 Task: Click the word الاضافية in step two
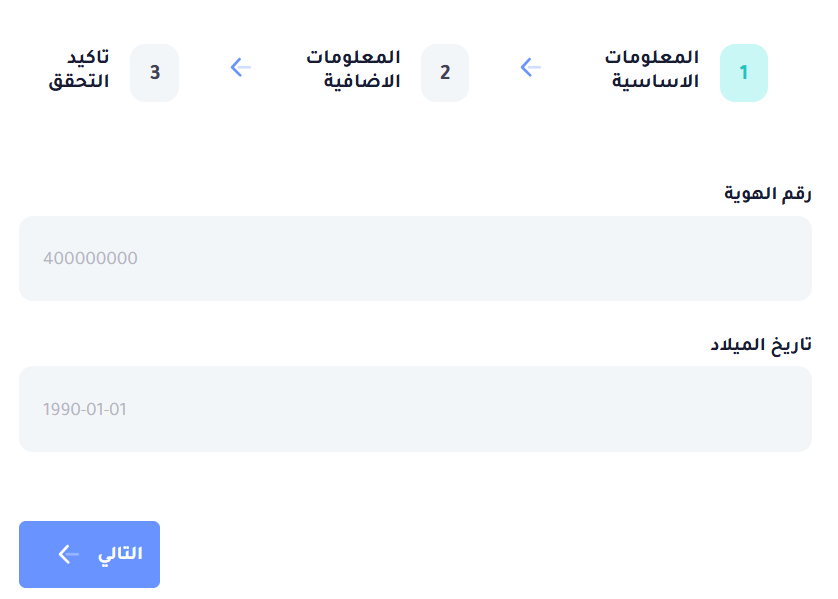[361, 82]
